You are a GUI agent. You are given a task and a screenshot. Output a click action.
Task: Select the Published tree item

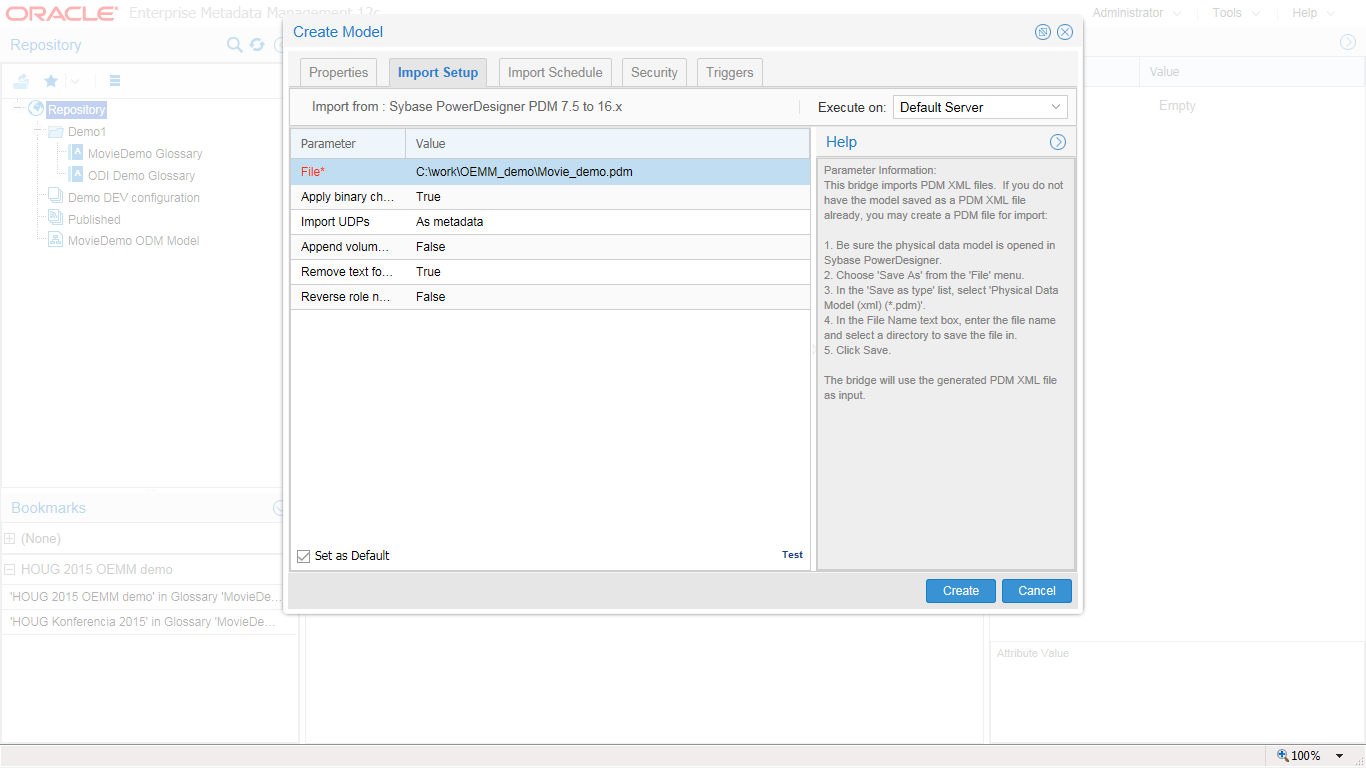pos(94,220)
